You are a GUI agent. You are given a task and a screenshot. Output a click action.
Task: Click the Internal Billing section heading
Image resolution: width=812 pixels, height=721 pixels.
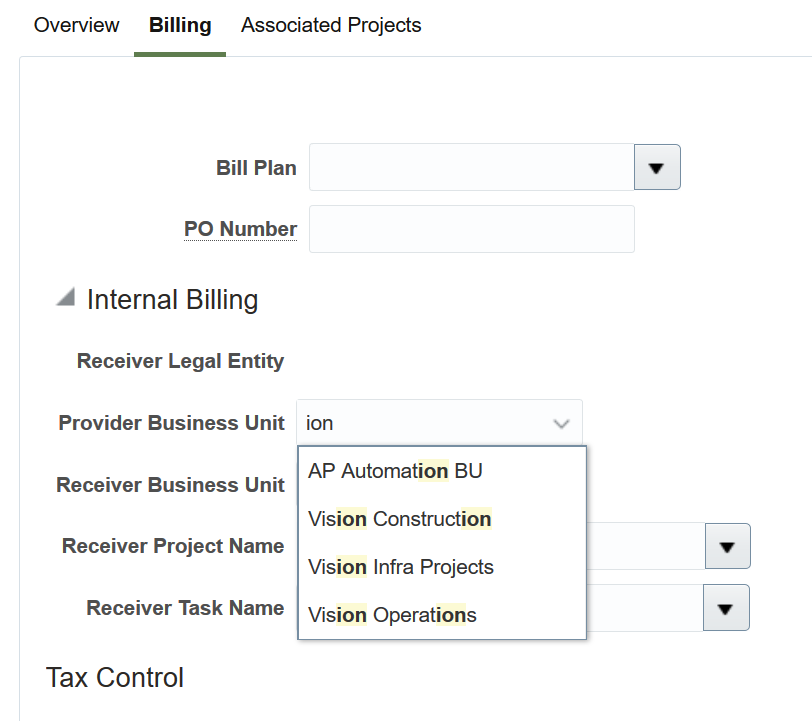point(172,299)
